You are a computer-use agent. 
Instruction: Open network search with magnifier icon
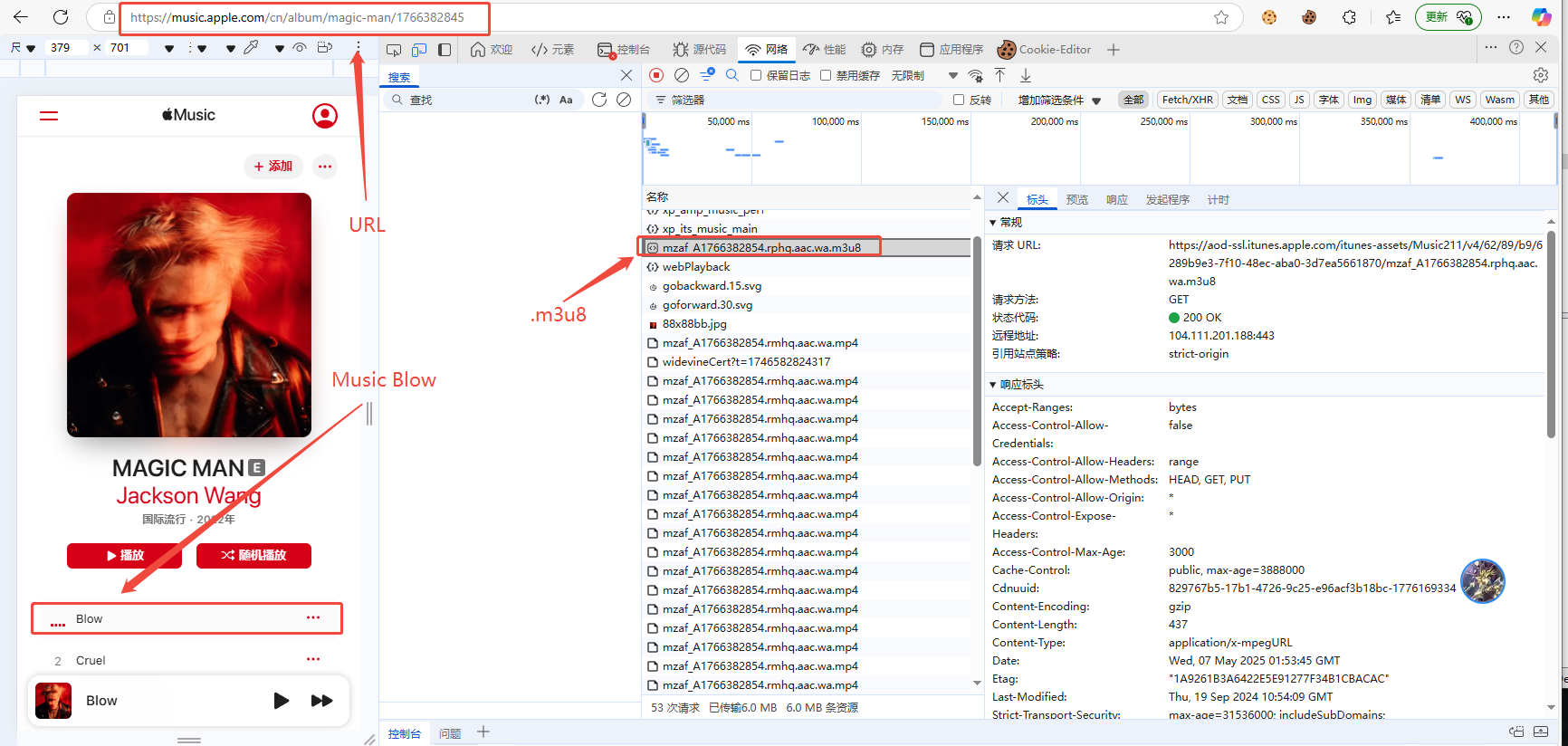coord(732,75)
